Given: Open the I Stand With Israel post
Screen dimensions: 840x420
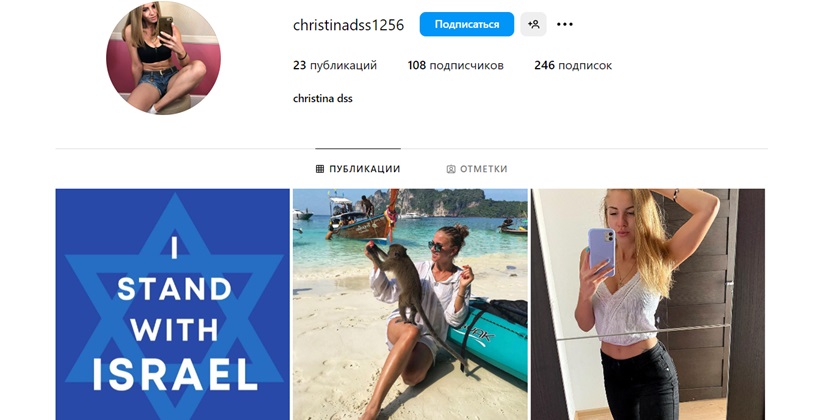Looking at the screenshot, I should pos(172,304).
